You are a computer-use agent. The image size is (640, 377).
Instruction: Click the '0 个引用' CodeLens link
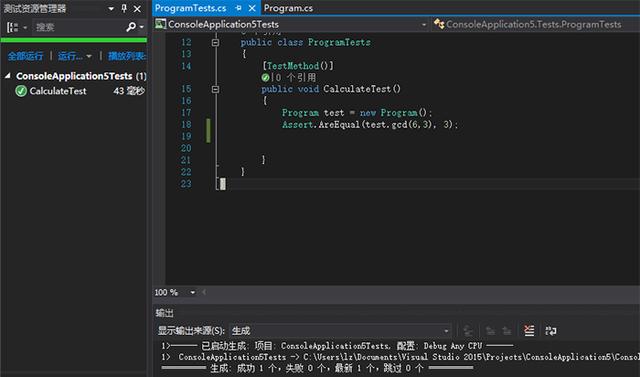[296, 78]
